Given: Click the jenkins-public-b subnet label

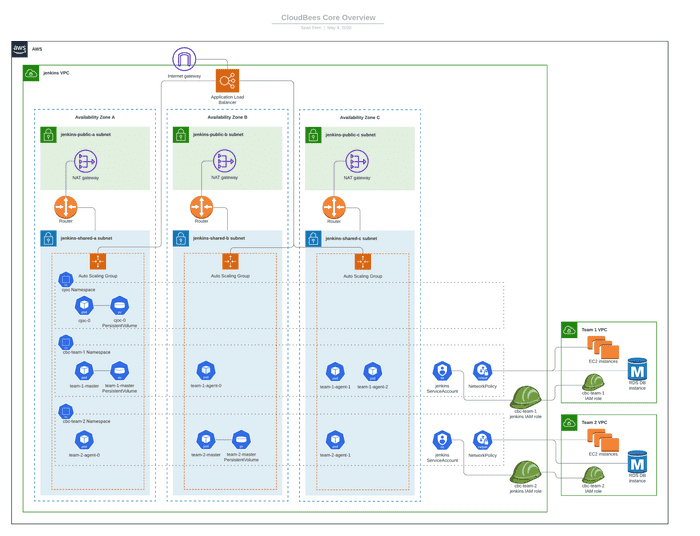Looking at the screenshot, I should pyautogui.click(x=218, y=134).
